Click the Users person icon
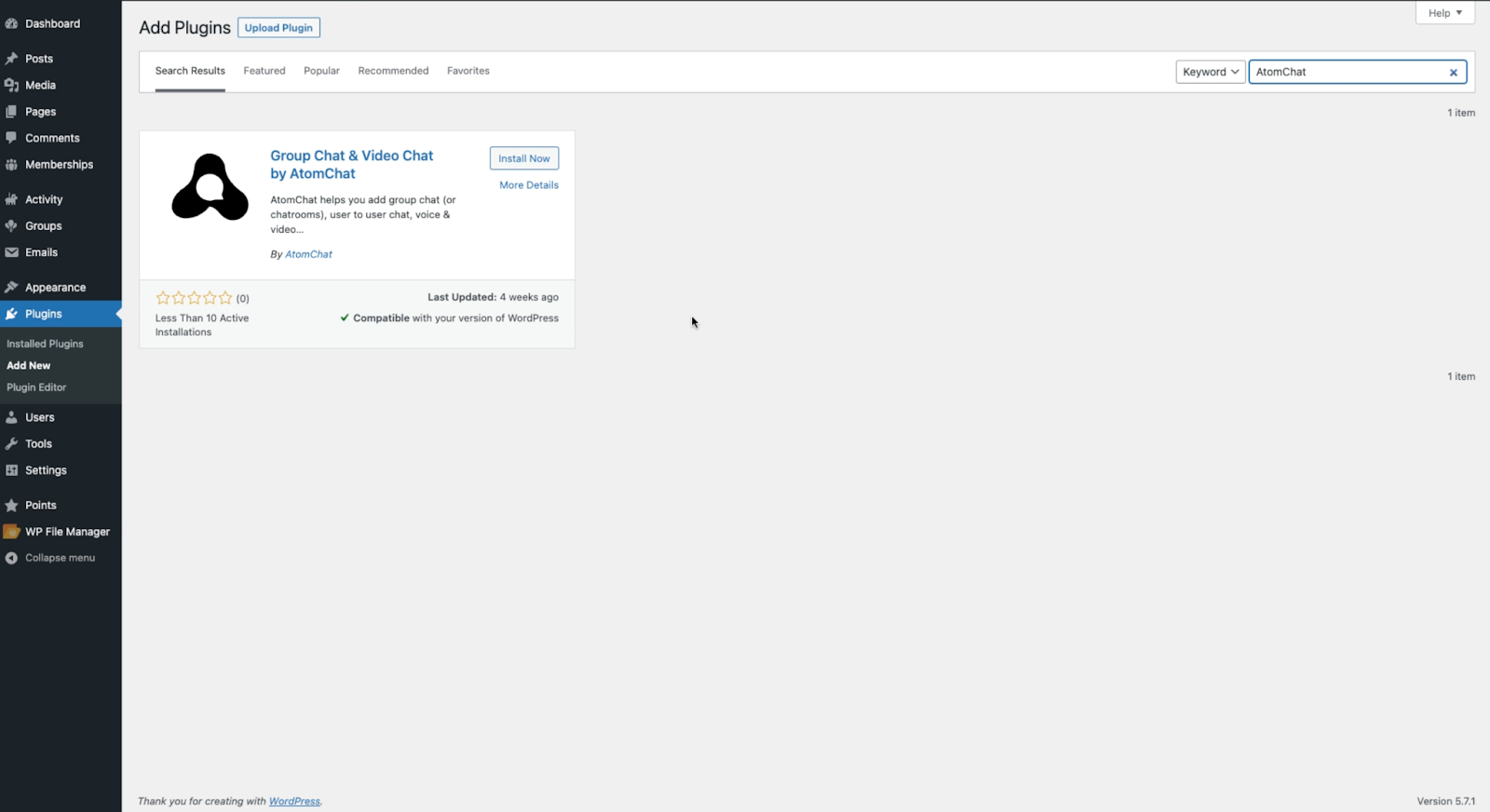 coord(11,417)
